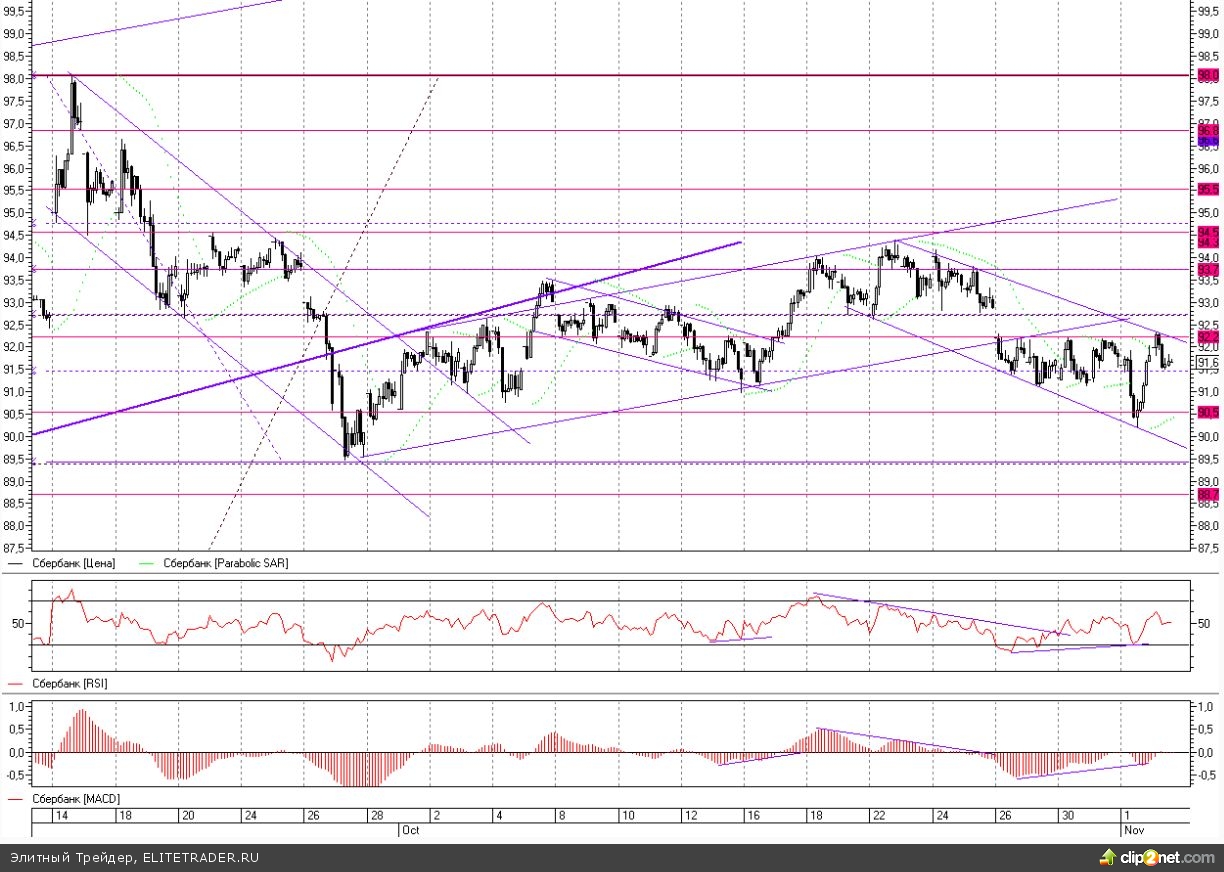Click the 88.7 price level tag
Image resolution: width=1224 pixels, height=872 pixels.
tap(1208, 494)
